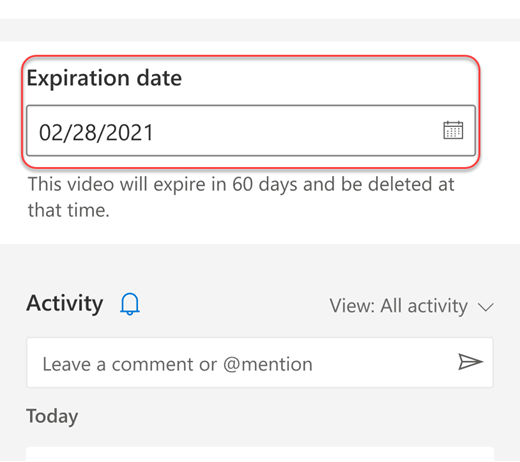Select the activity card below Today
The width and height of the screenshot is (520, 462).
[260, 454]
